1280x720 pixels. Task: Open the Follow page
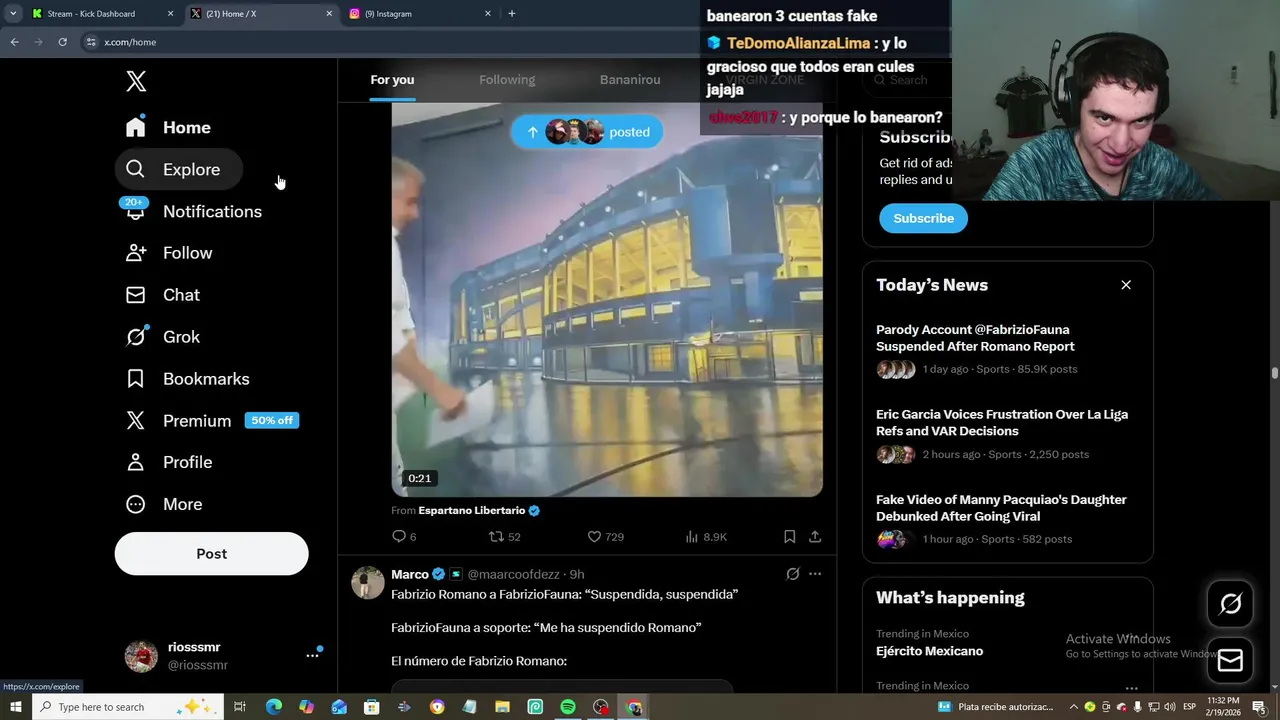tap(169, 253)
